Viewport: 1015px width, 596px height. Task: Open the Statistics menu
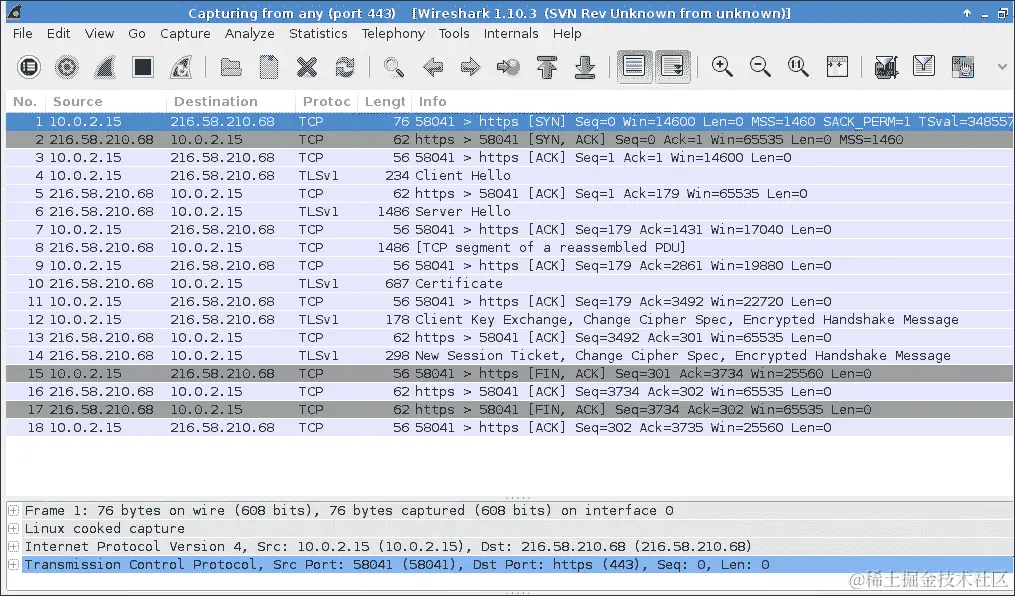pos(318,33)
